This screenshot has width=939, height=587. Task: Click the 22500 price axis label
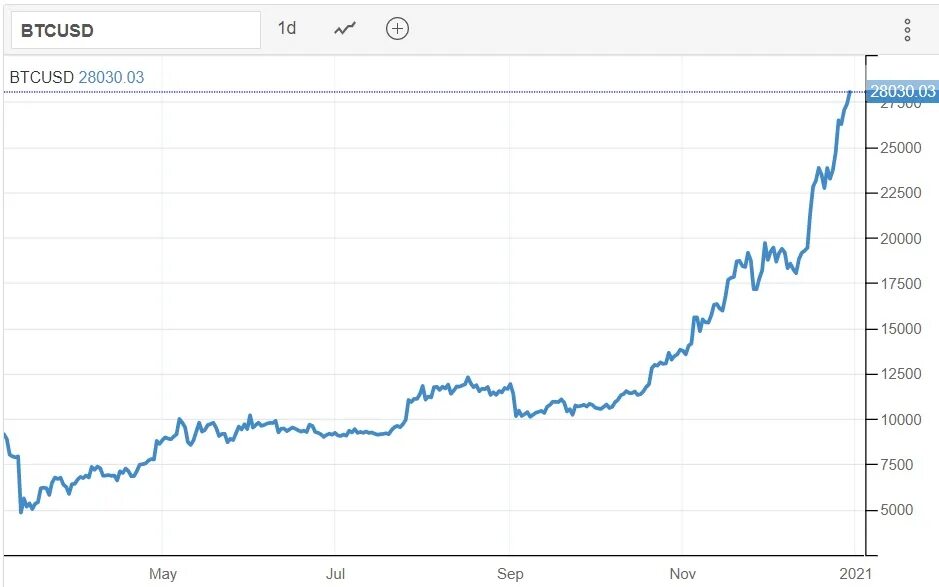pyautogui.click(x=901, y=193)
